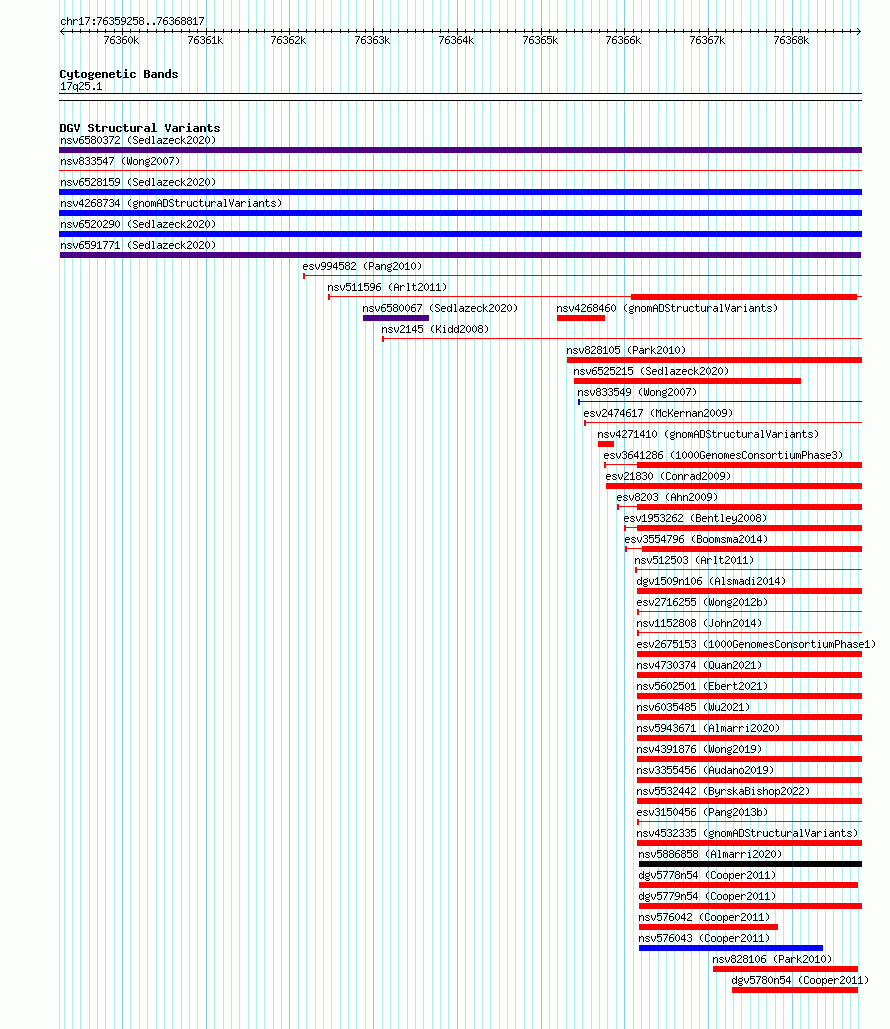Open variant label esv2716255 (Wong2012b)
This screenshot has width=890, height=1029.
point(702,602)
